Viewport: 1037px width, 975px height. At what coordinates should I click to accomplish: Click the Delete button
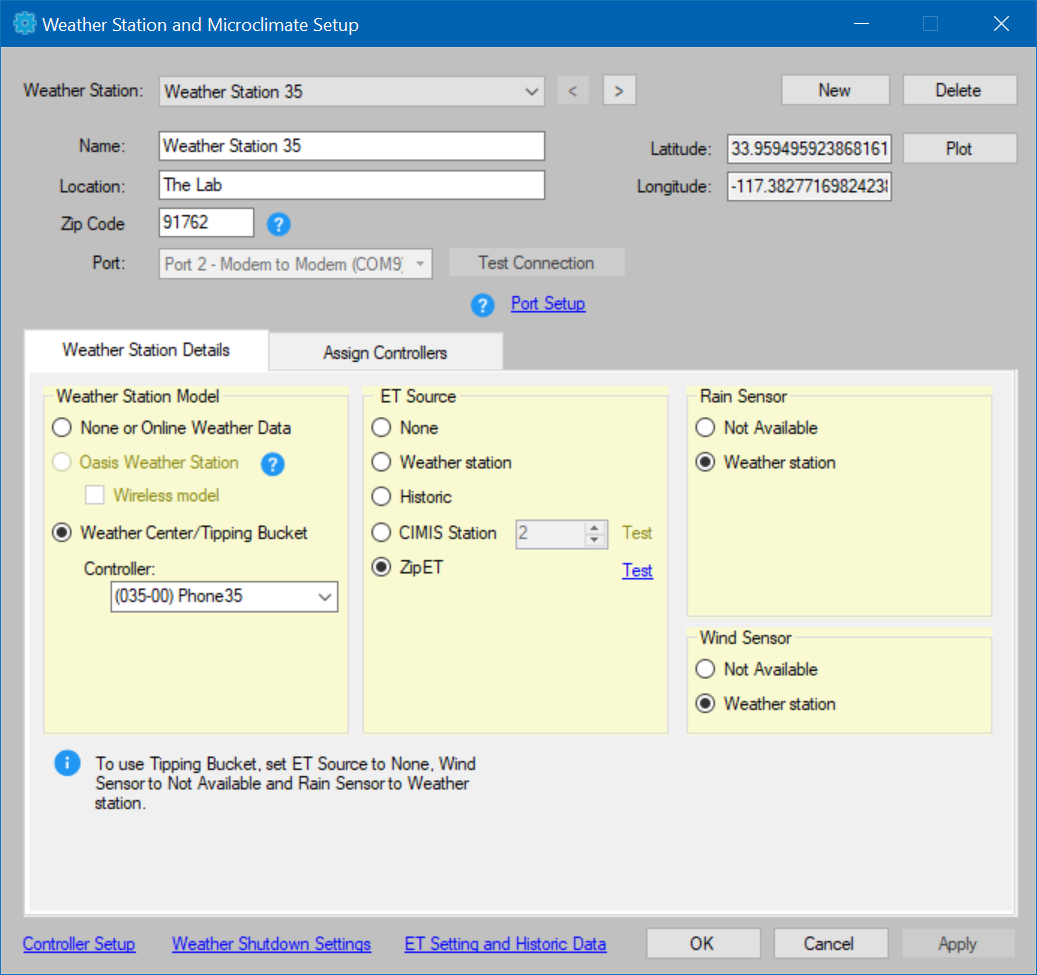click(958, 91)
